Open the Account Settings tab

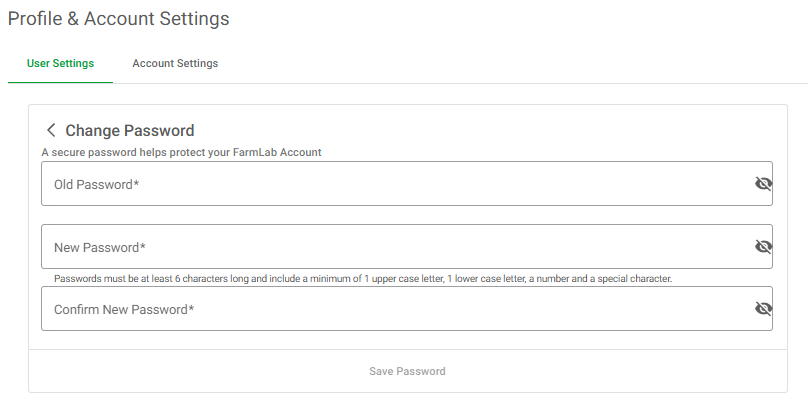(x=175, y=63)
